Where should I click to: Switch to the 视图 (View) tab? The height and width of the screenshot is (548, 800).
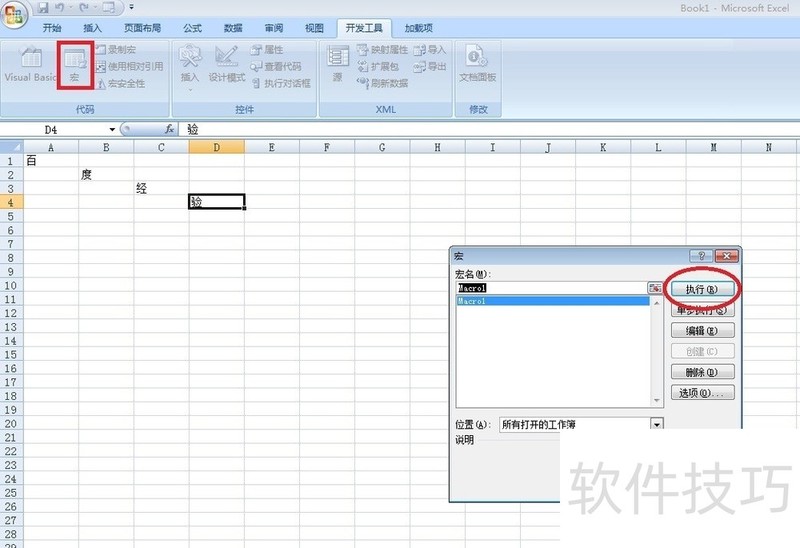pos(314,28)
